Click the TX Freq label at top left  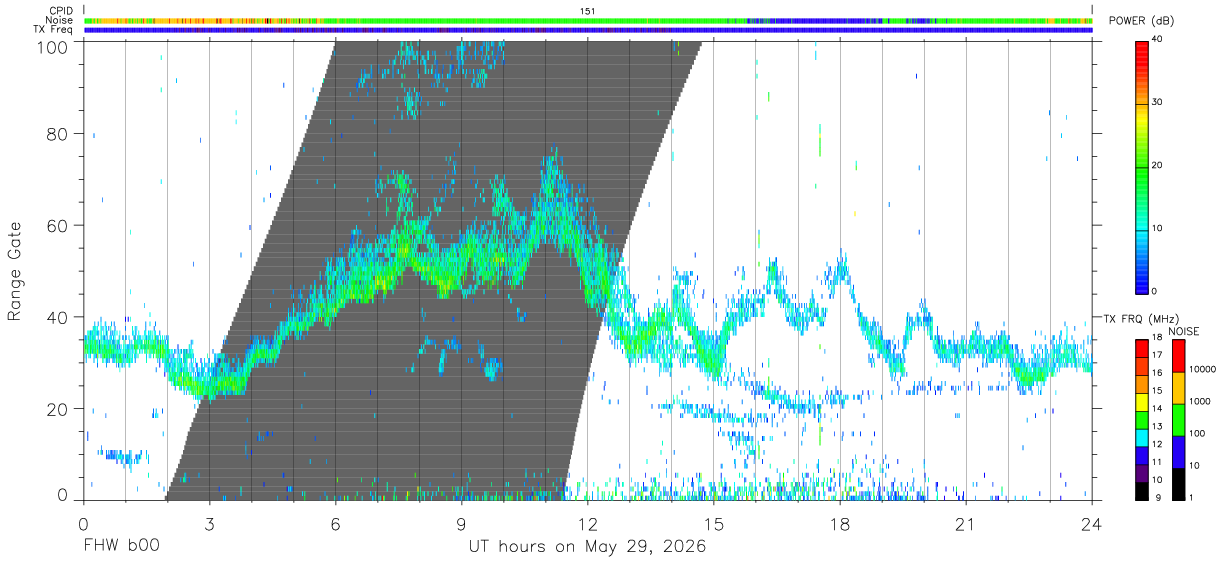[53, 30]
